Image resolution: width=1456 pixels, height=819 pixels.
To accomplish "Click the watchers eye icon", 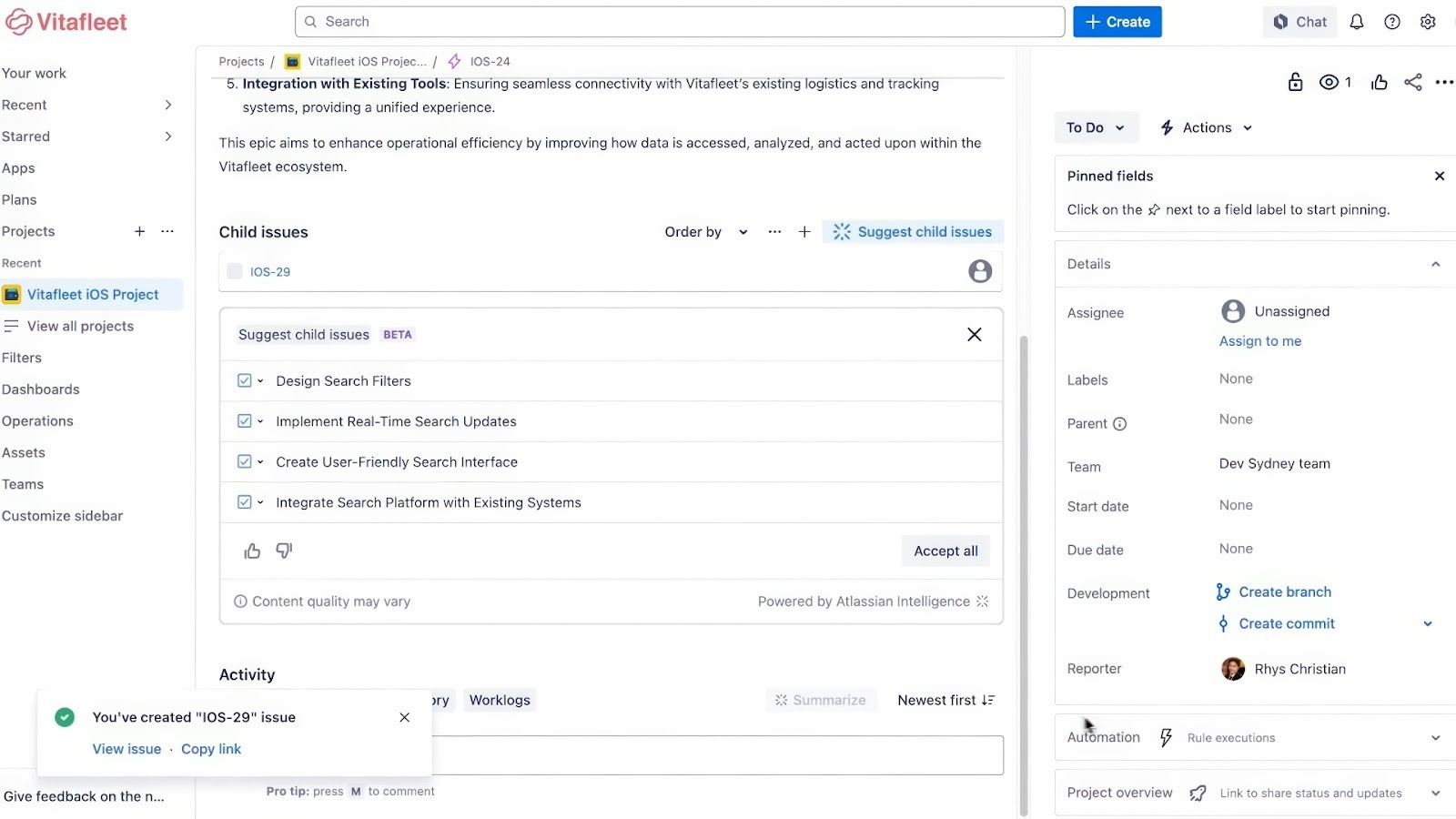I will point(1330,82).
